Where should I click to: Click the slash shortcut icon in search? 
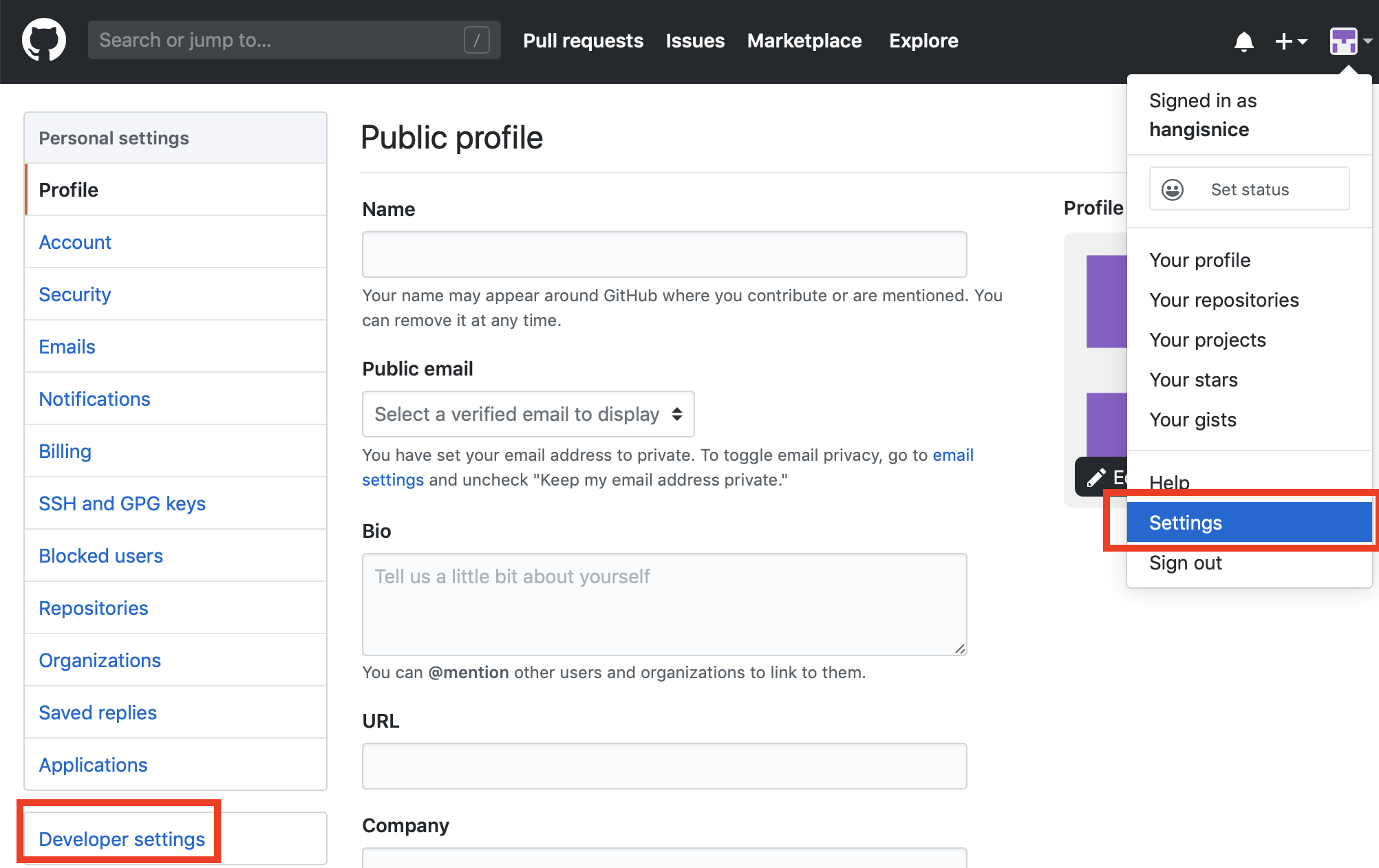(x=476, y=40)
